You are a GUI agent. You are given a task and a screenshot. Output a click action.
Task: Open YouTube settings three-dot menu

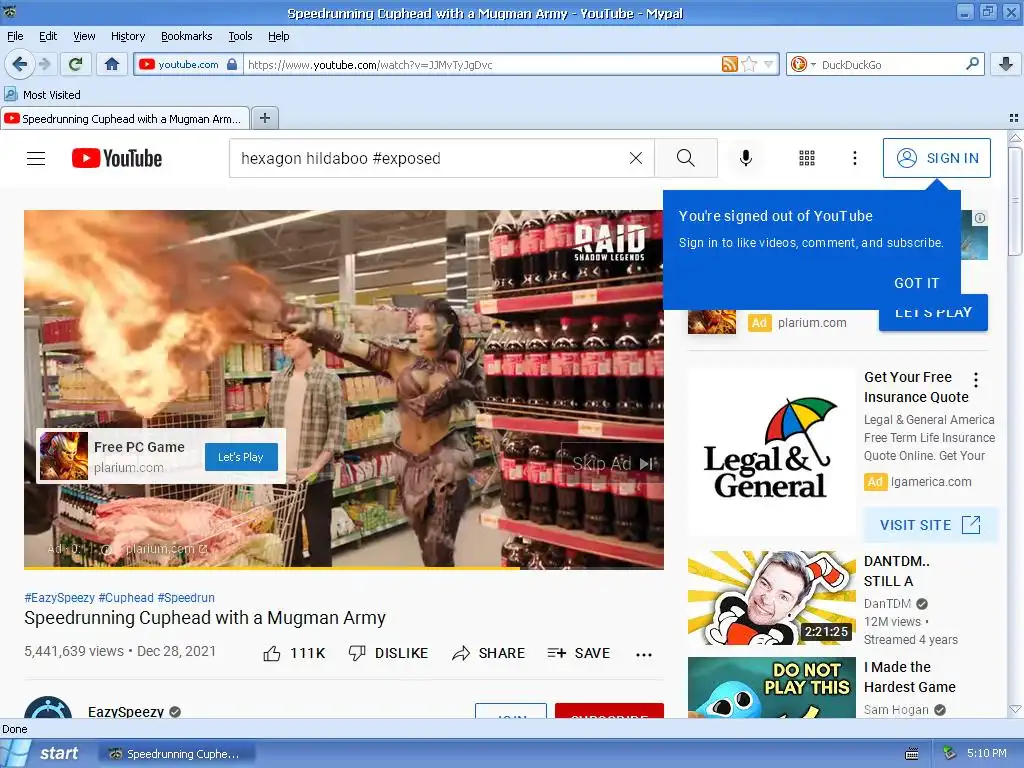[x=854, y=158]
